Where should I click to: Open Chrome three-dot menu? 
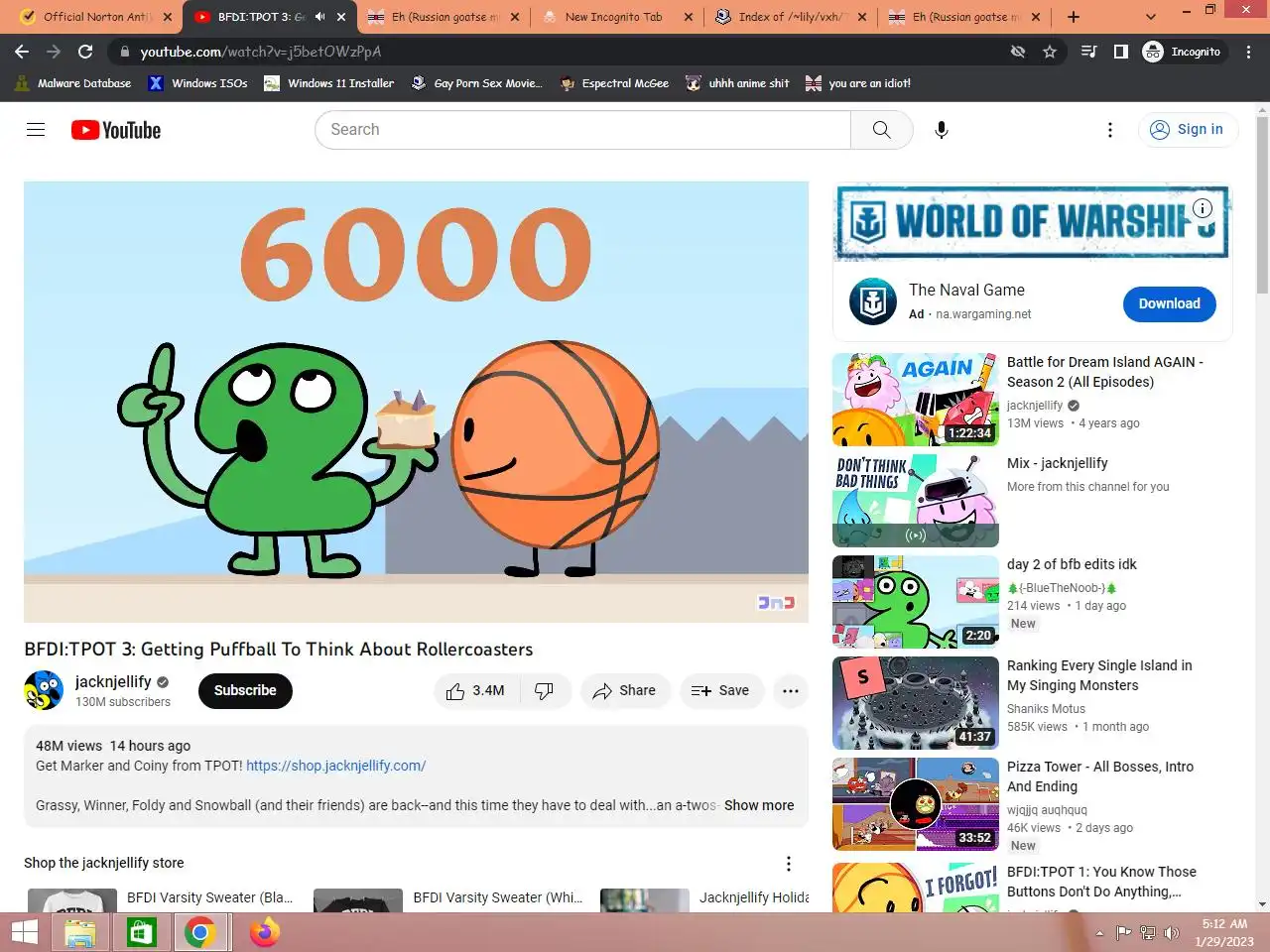1248,52
